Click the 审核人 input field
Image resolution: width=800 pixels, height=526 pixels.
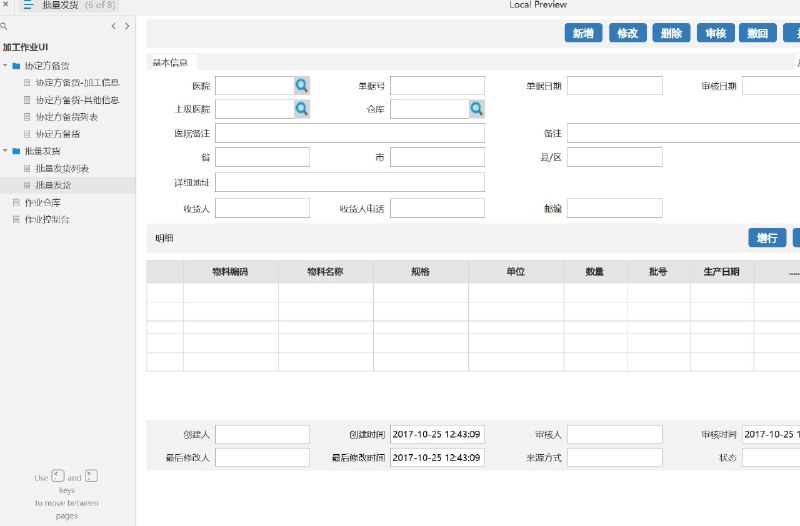coord(615,435)
